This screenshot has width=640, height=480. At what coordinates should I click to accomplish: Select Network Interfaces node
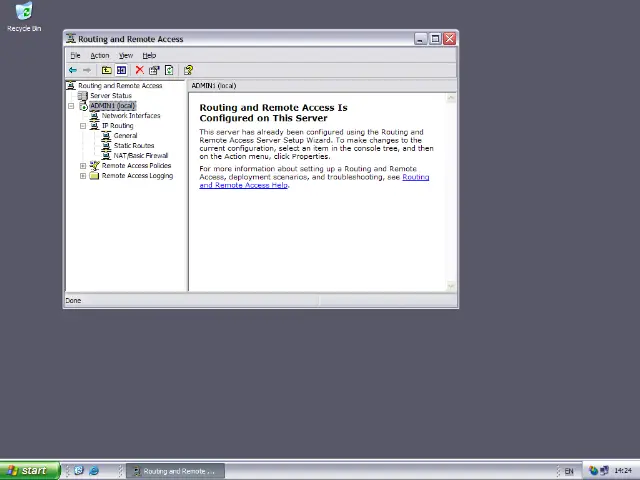point(130,116)
